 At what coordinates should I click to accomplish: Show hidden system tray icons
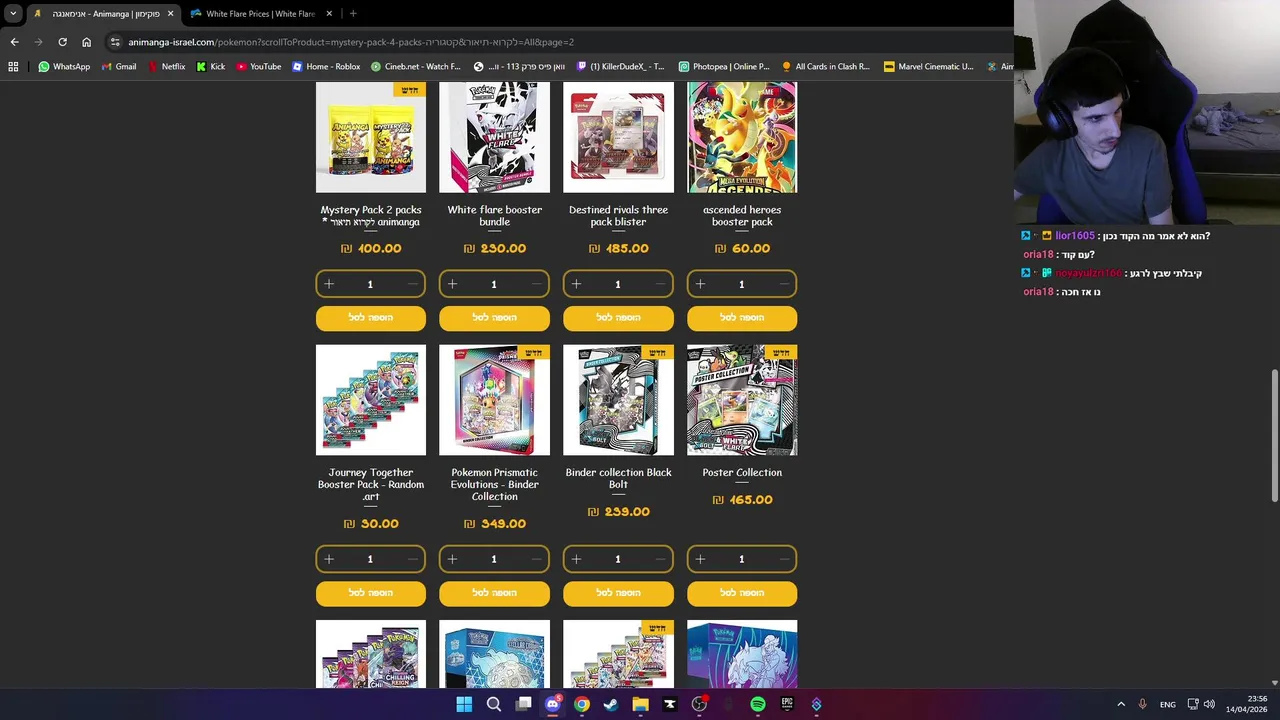pos(1120,704)
